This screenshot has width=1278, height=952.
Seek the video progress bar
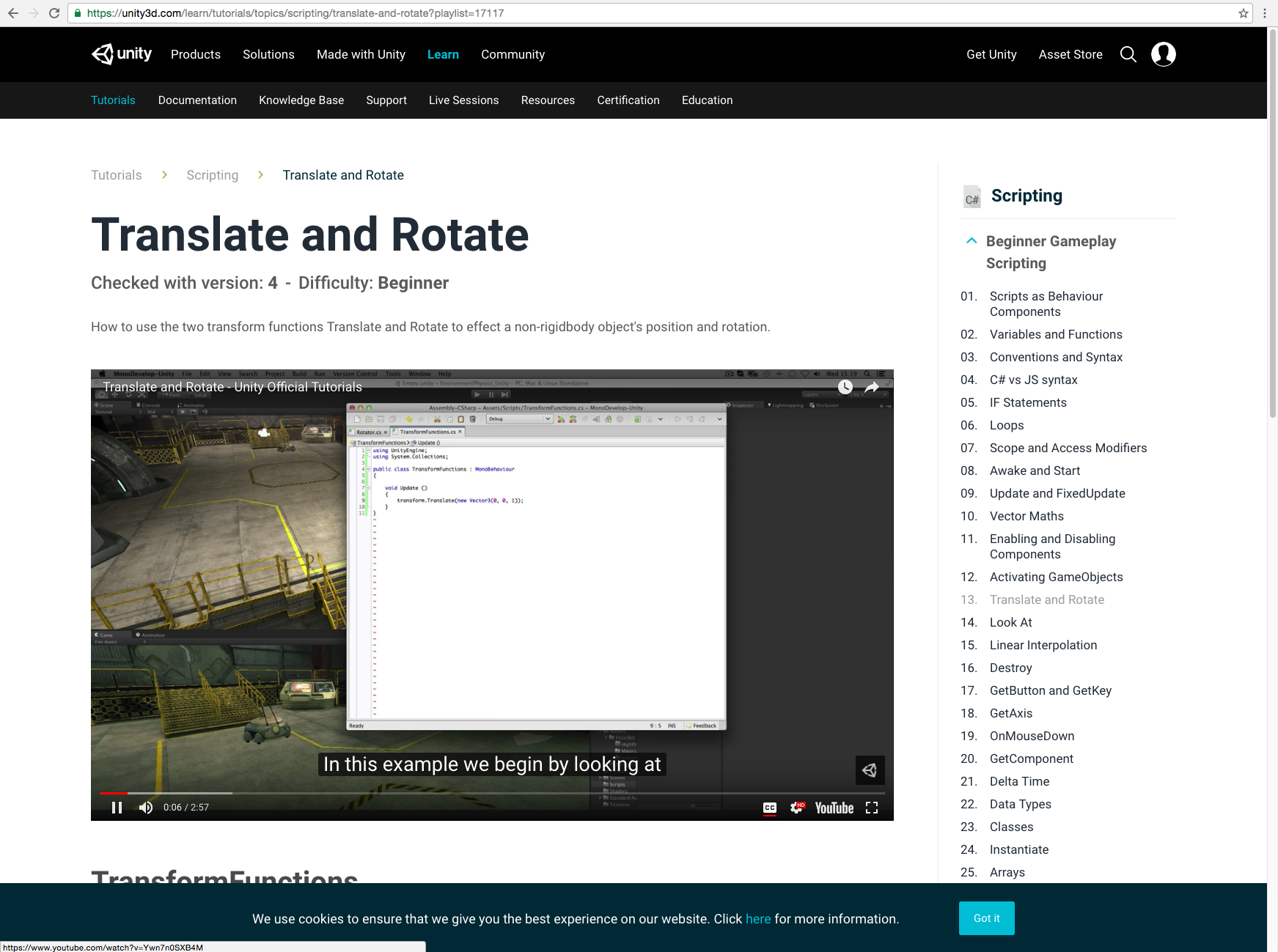[492, 793]
